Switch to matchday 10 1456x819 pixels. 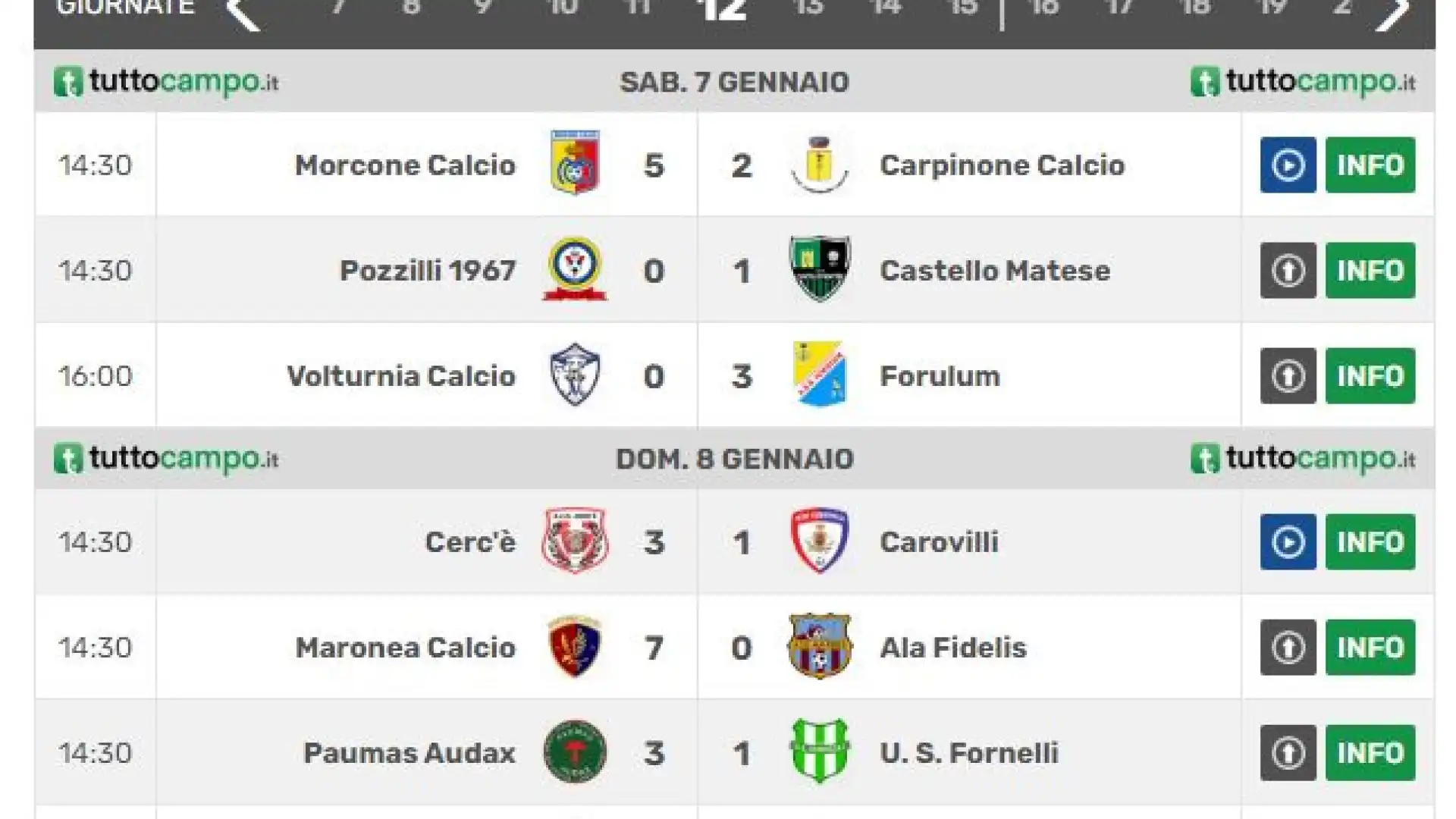563,8
